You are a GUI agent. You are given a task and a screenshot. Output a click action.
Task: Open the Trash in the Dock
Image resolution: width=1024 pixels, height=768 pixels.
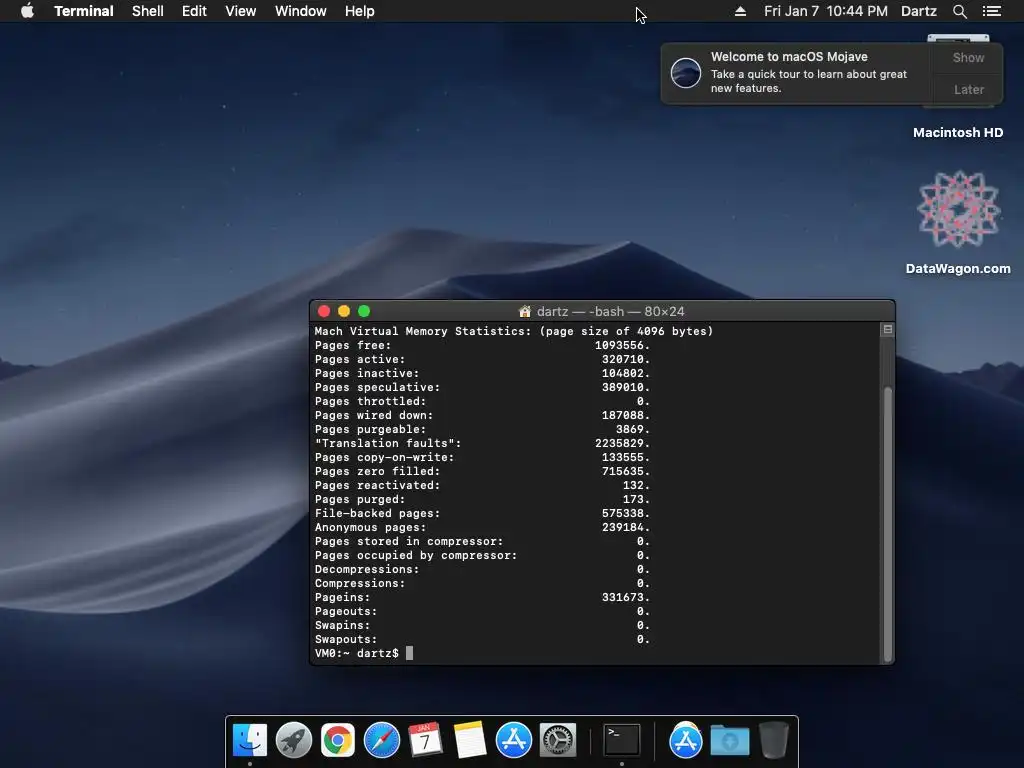[x=774, y=740]
